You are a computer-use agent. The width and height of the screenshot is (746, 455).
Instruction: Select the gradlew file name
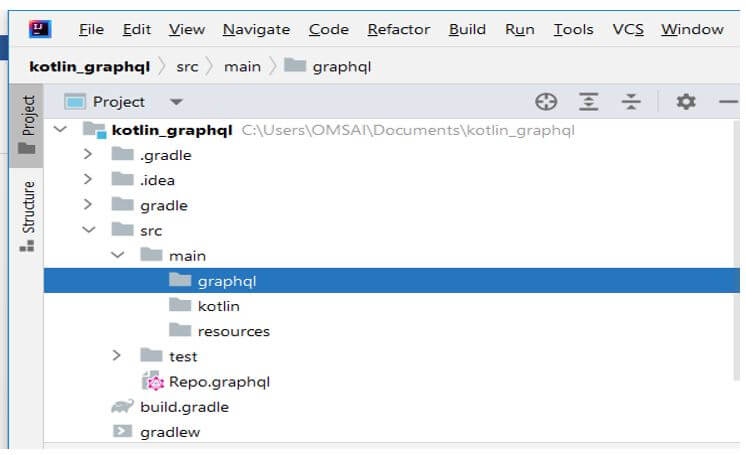(x=170, y=432)
